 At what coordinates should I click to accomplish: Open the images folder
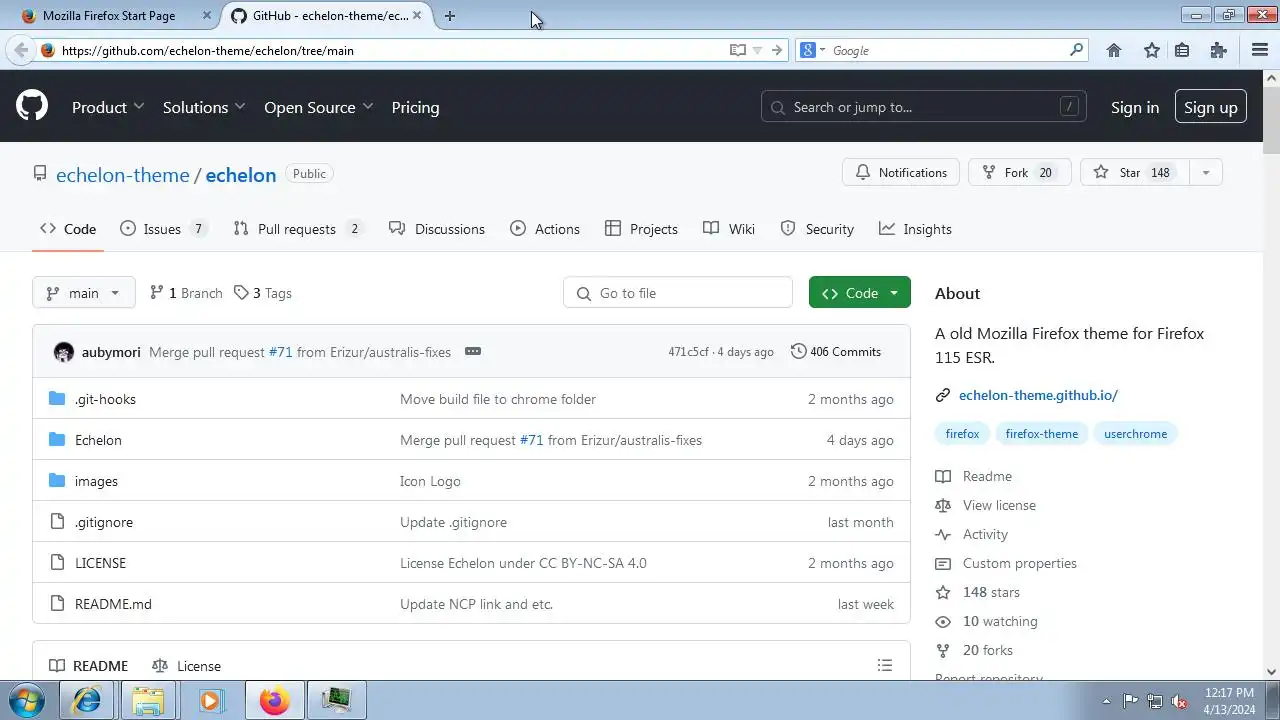tap(96, 481)
